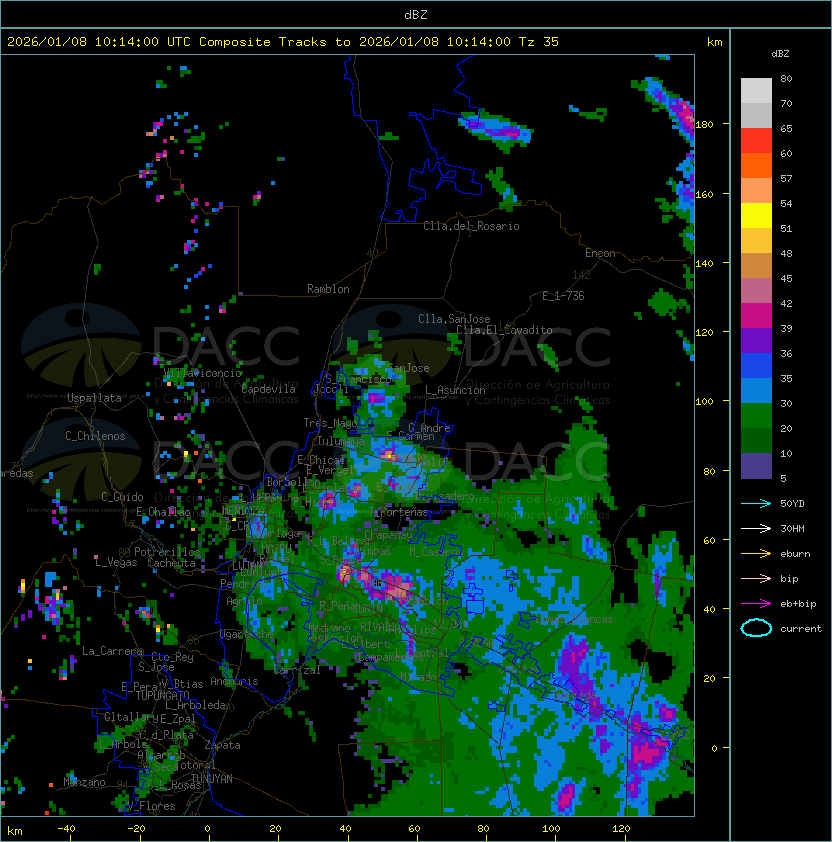Image resolution: width=832 pixels, height=842 pixels.
Task: Click the 'L_Vegas' map label
Action: pyautogui.click(x=115, y=562)
